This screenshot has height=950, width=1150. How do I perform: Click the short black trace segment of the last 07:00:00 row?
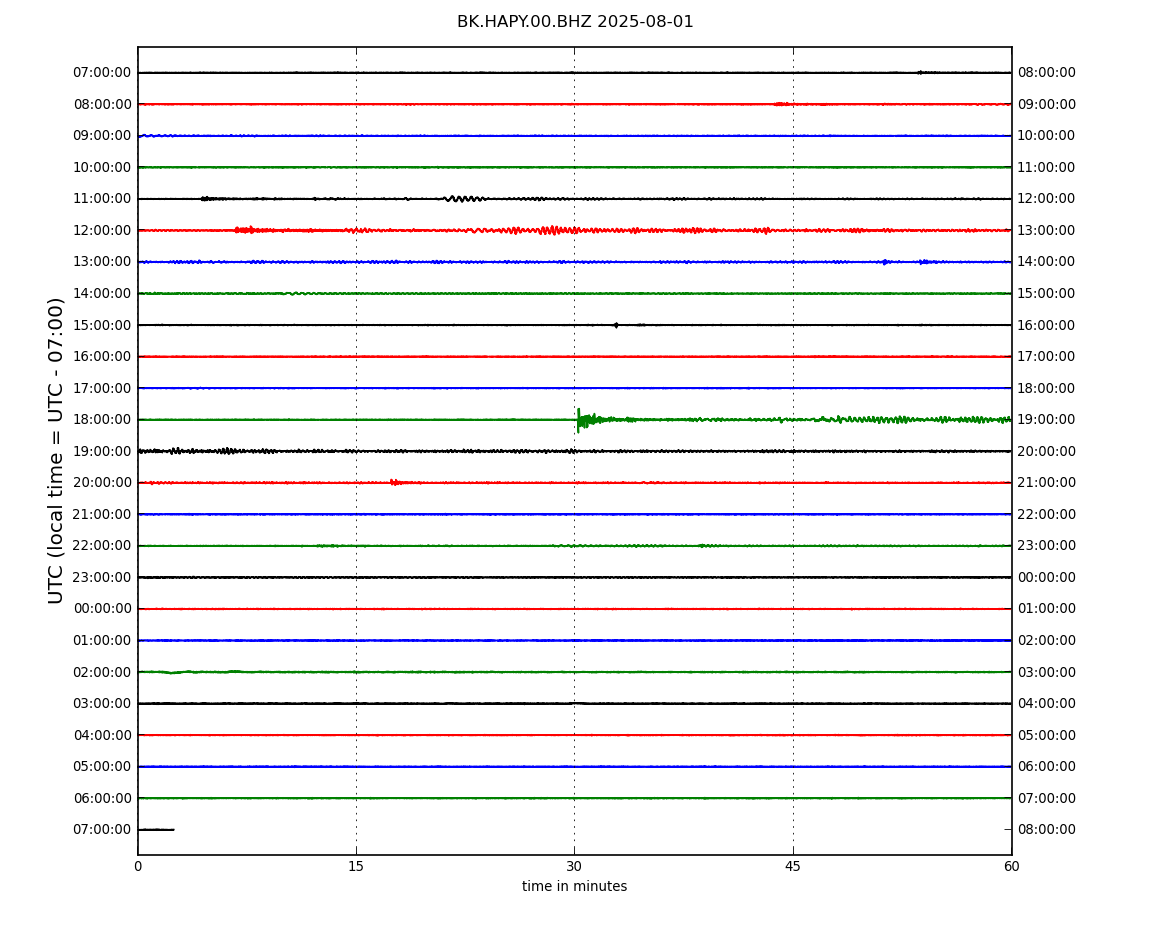point(156,830)
